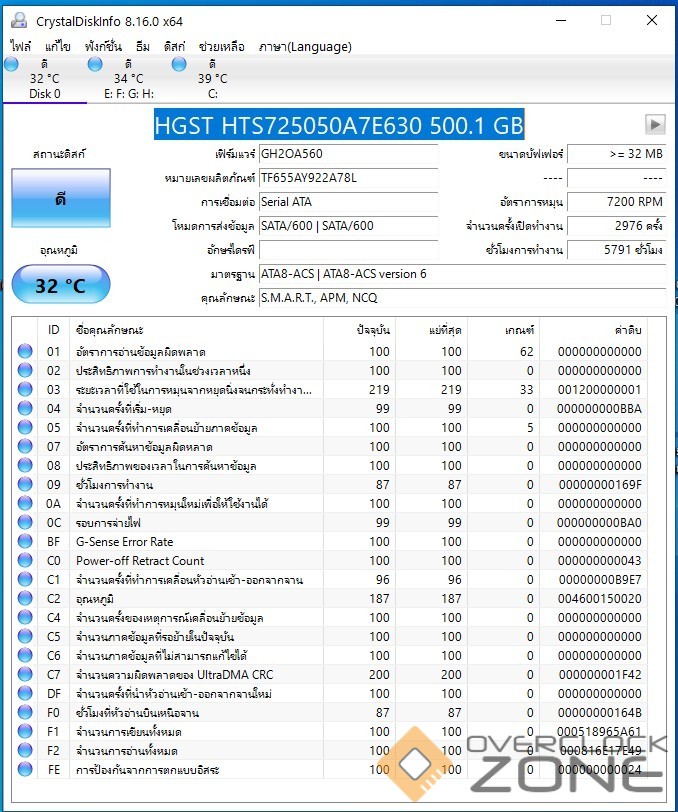Open the แก้ไข (Edit) menu

[58, 46]
